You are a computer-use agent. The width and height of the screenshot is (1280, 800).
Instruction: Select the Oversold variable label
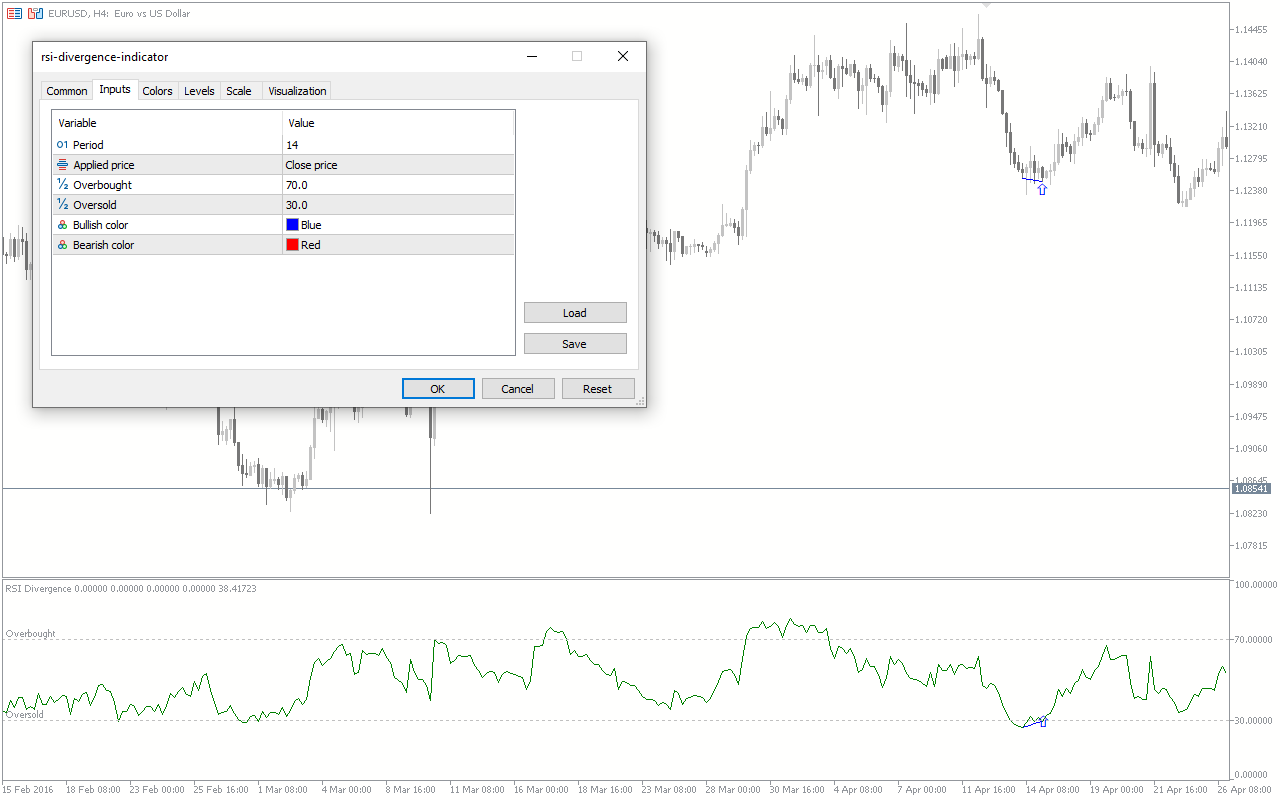tap(94, 205)
